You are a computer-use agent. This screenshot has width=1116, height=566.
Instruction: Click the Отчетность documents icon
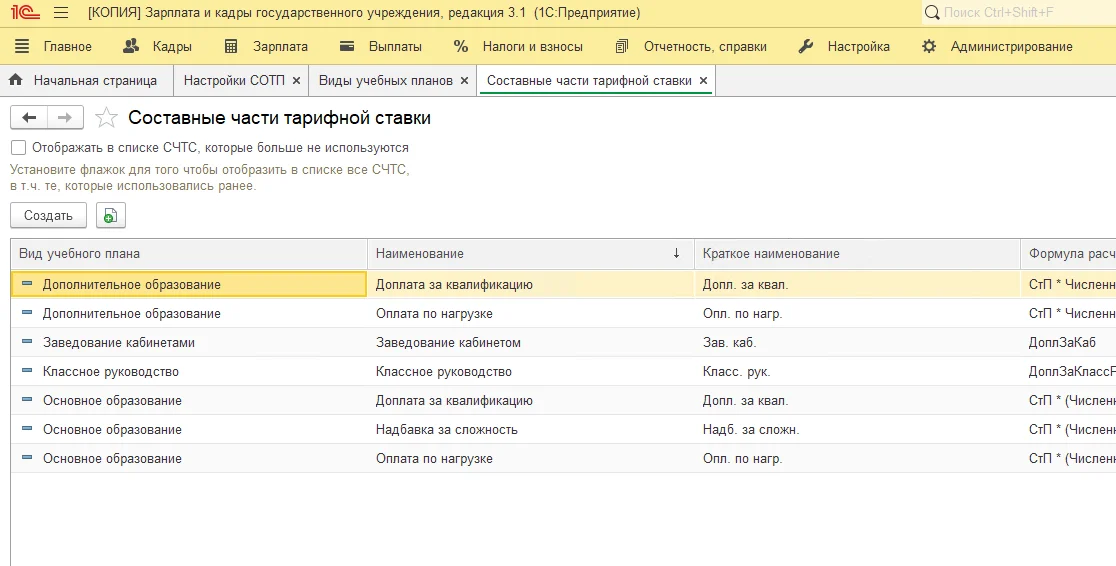(621, 46)
